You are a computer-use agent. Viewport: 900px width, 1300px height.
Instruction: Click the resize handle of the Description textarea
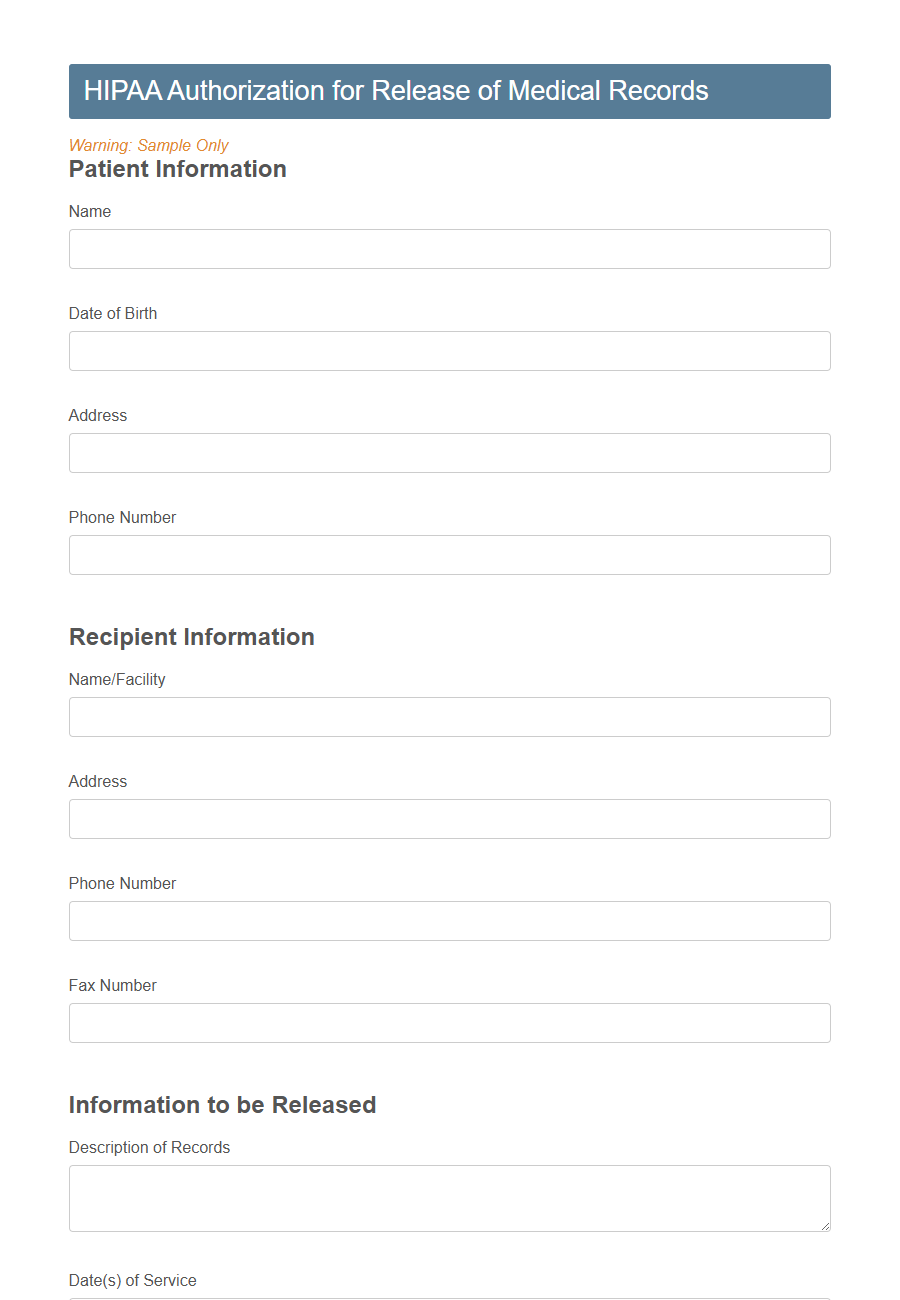[x=825, y=1227]
